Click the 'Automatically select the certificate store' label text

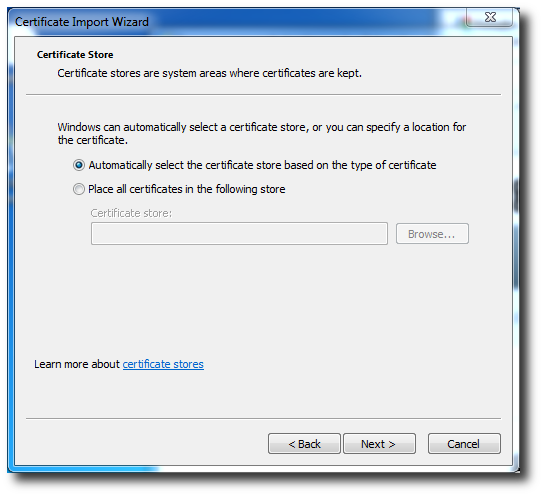(x=262, y=165)
